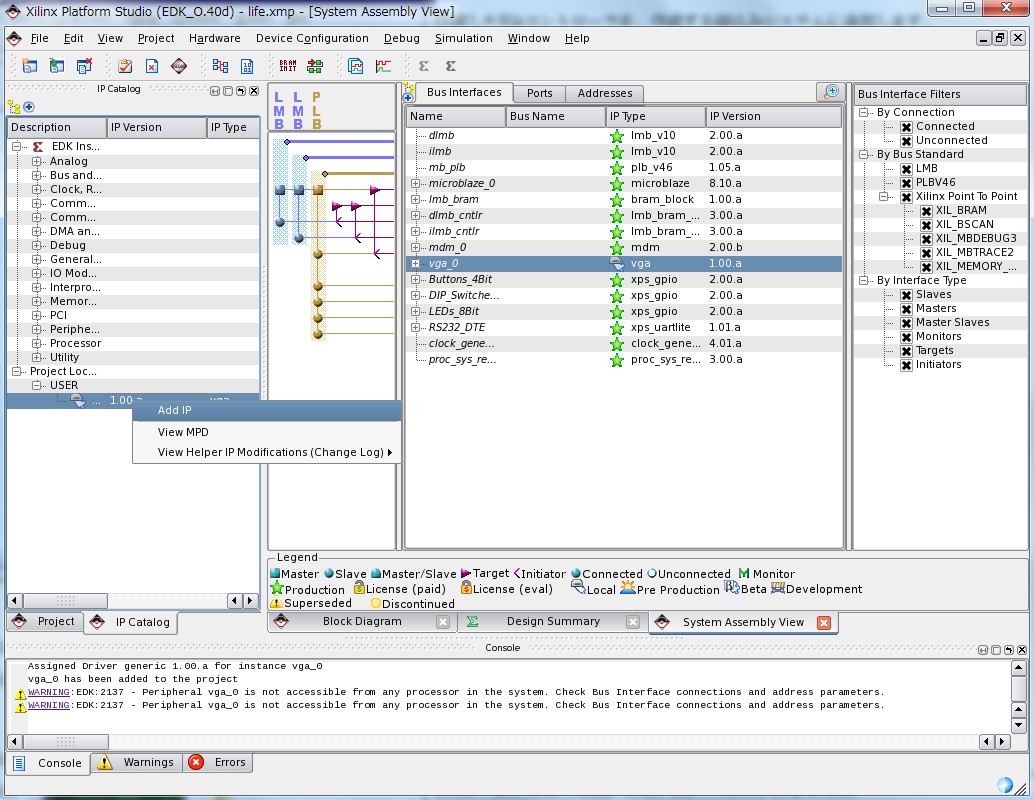Click the open project toolbar icon
Screen dimensions: 1034x800
(57, 66)
